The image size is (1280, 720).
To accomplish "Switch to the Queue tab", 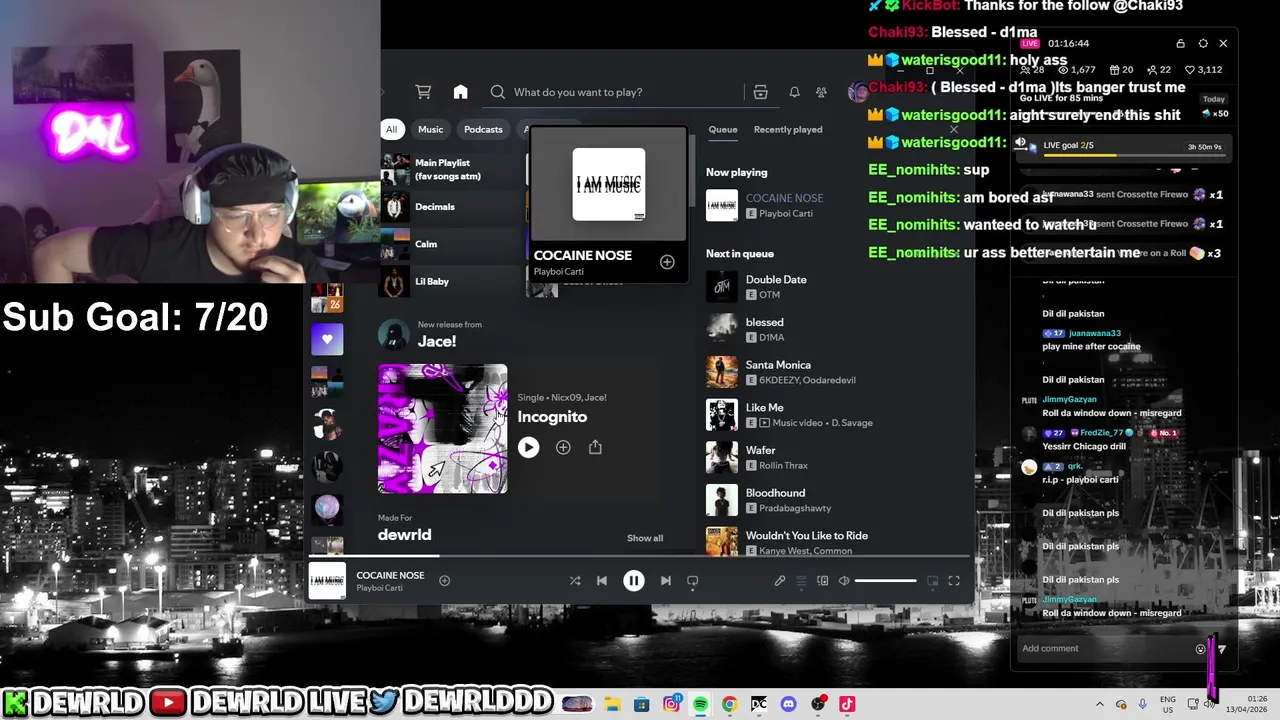I will (723, 129).
